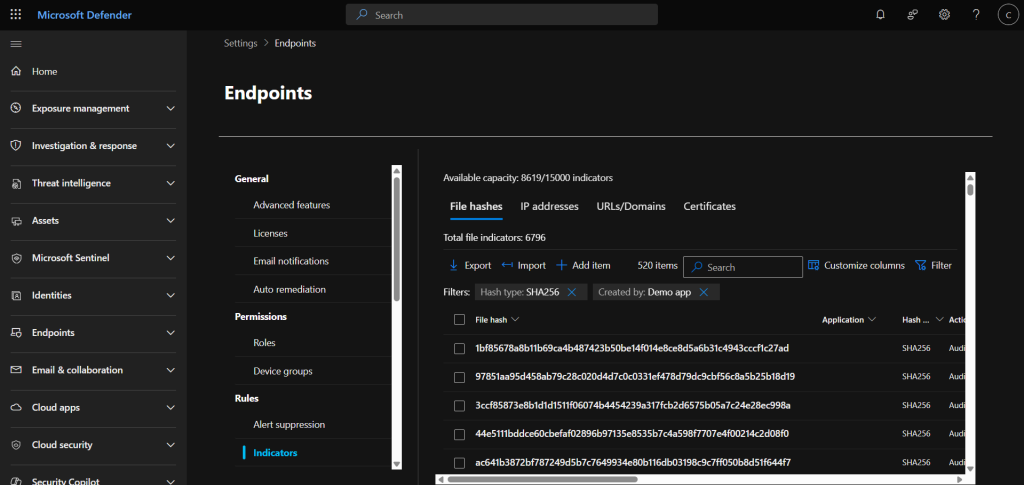1024x485 pixels.
Task: Open File hash column sort dropdown
Action: (515, 319)
